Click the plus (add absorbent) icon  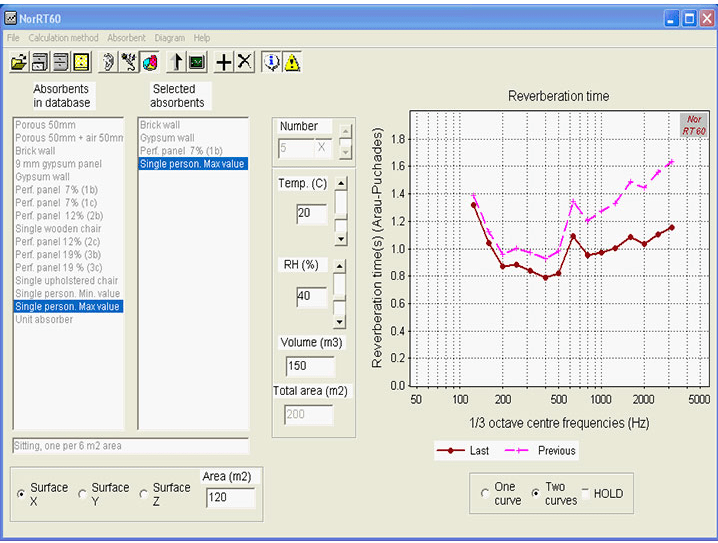pyautogui.click(x=225, y=62)
